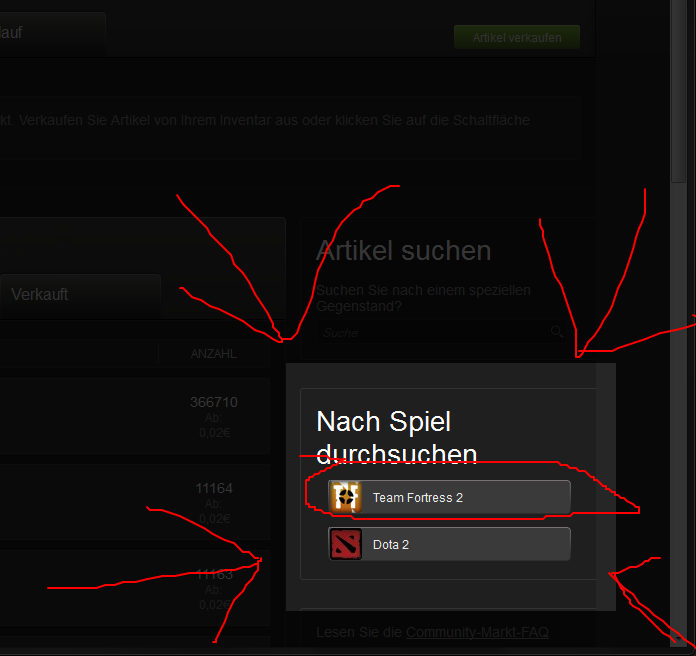Click the Artikel suchen heading
Image resolution: width=696 pixels, height=656 pixels.
pos(403,251)
